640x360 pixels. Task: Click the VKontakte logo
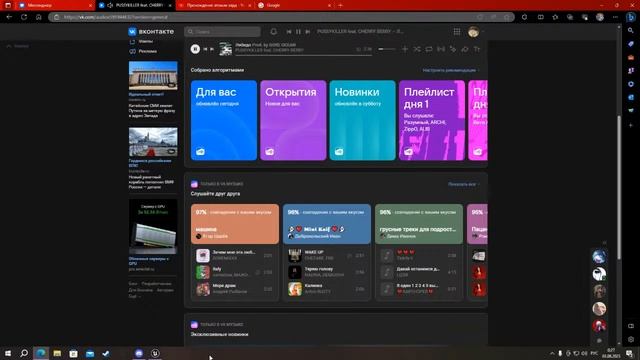(151, 31)
